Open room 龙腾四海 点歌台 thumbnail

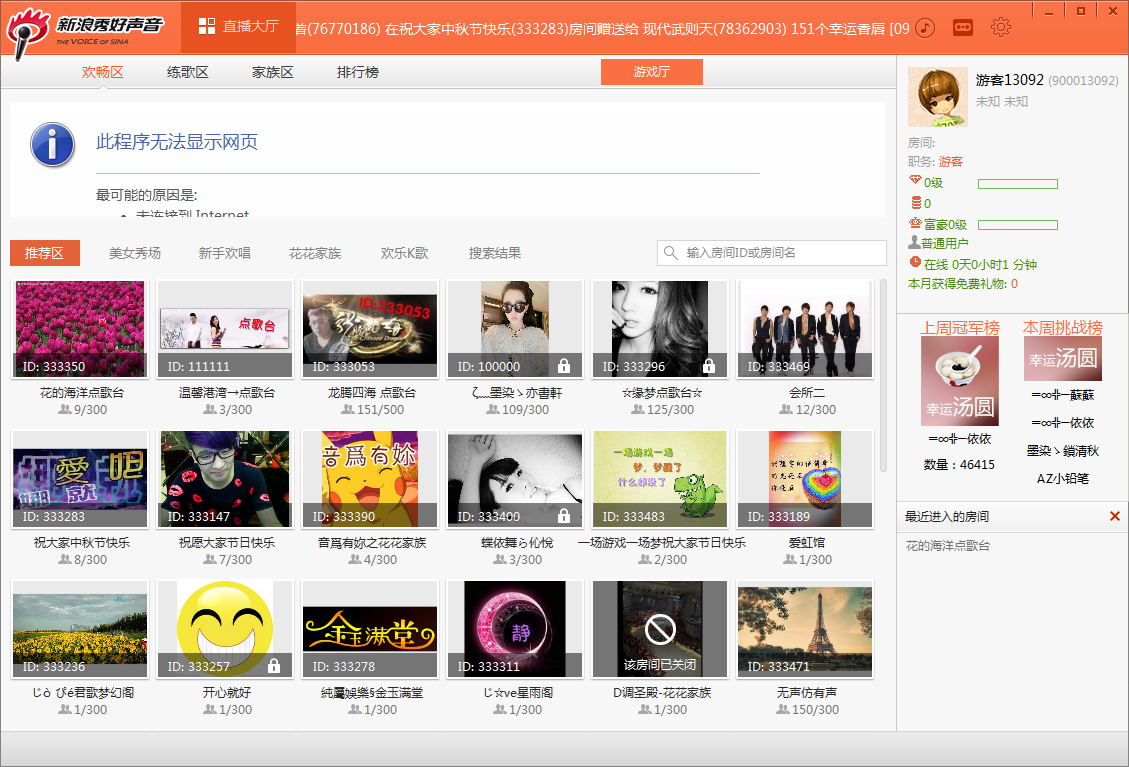370,329
